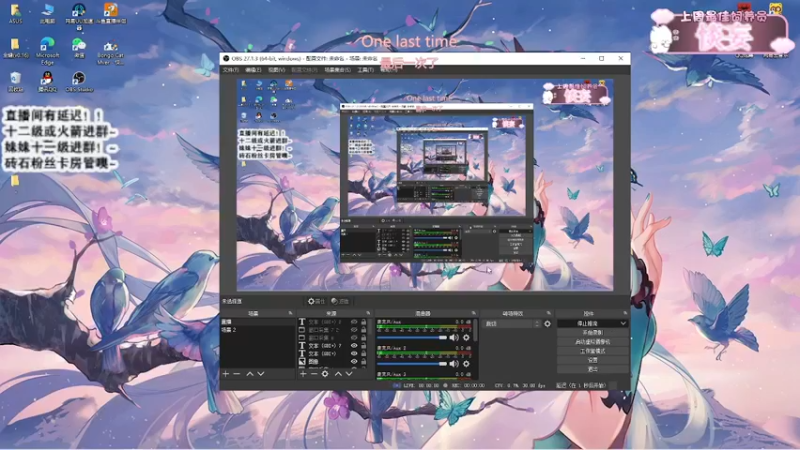Open 视图(V) menu
Screen dimensions: 800x450
277,70
